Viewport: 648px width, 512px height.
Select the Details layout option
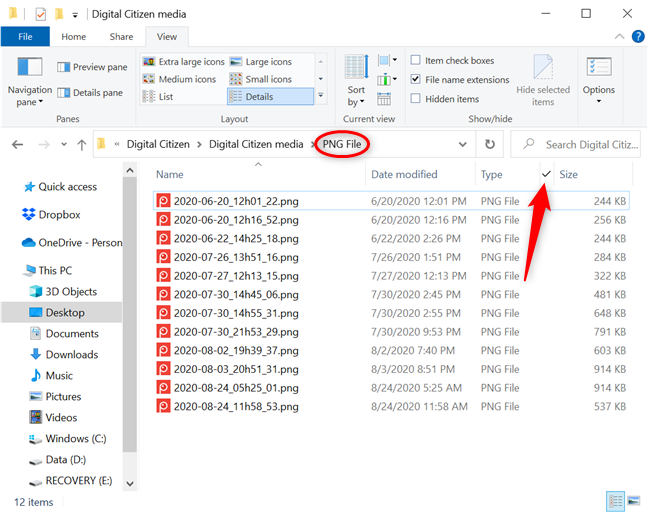270,96
